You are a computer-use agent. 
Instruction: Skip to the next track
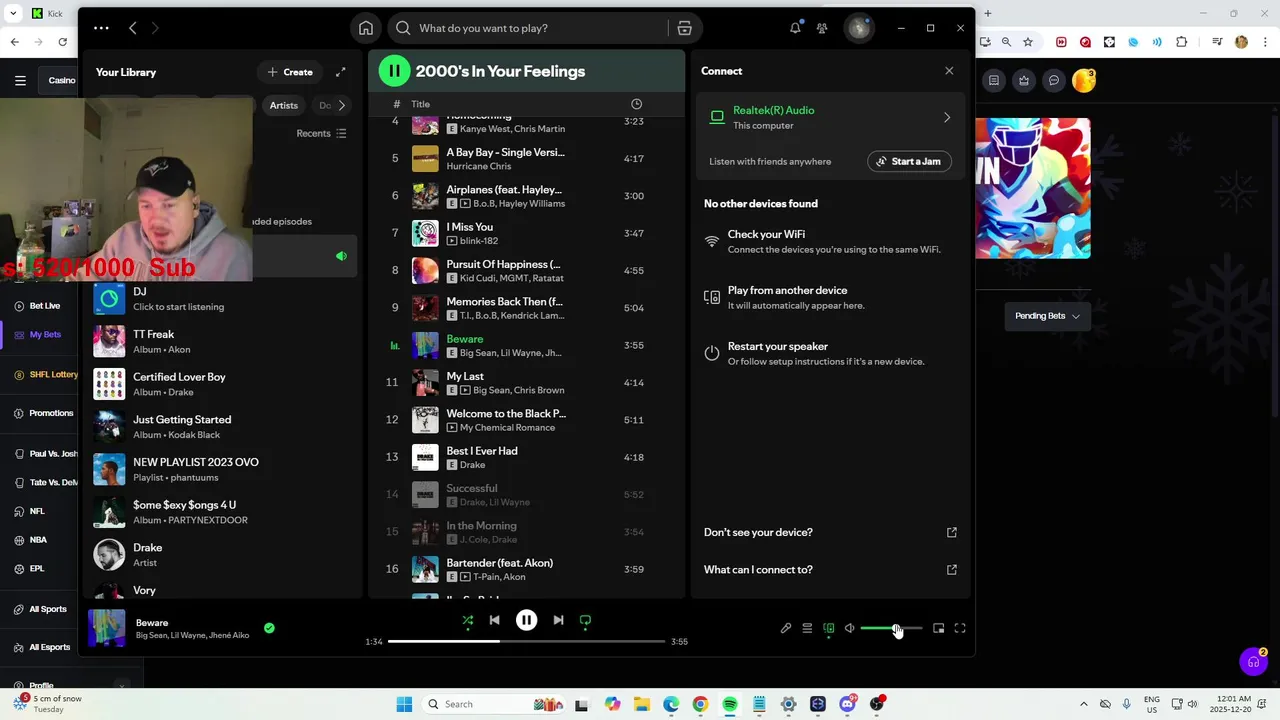558,620
